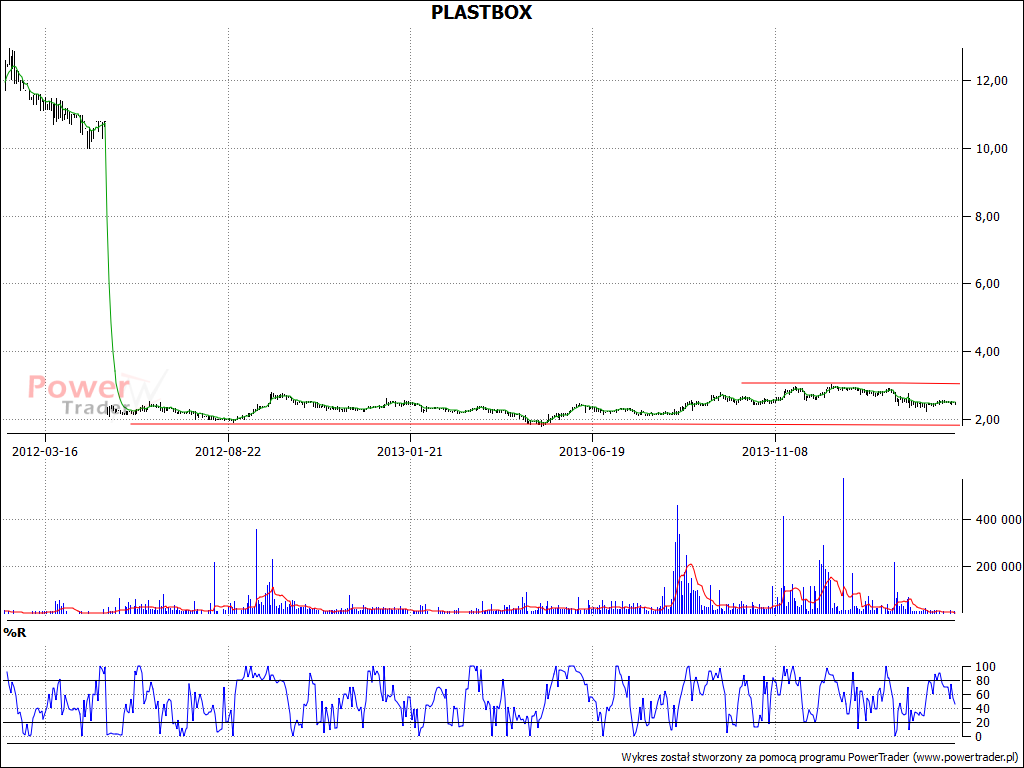Click the 80 level on %R axis

pos(982,681)
